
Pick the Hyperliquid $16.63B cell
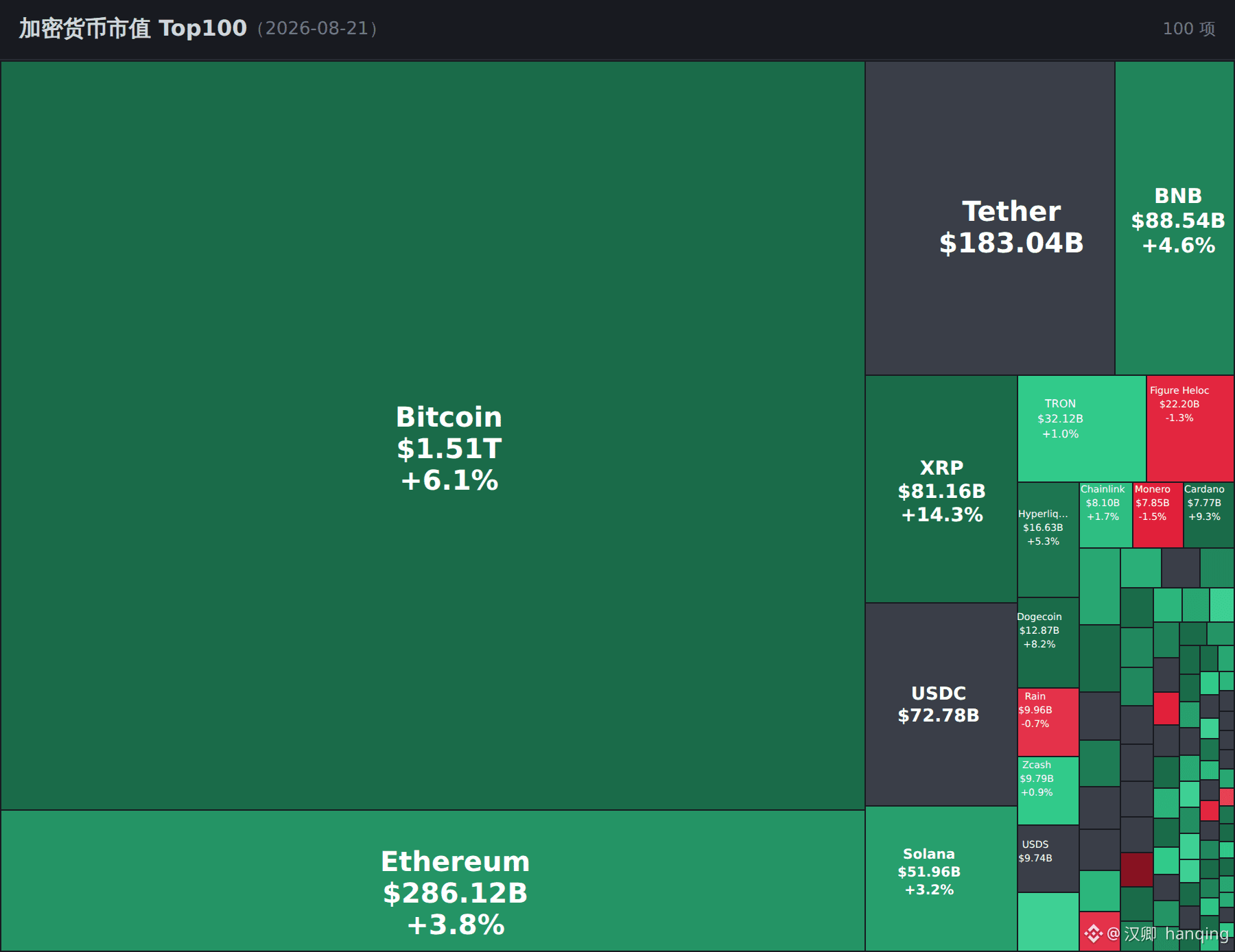click(x=1048, y=540)
